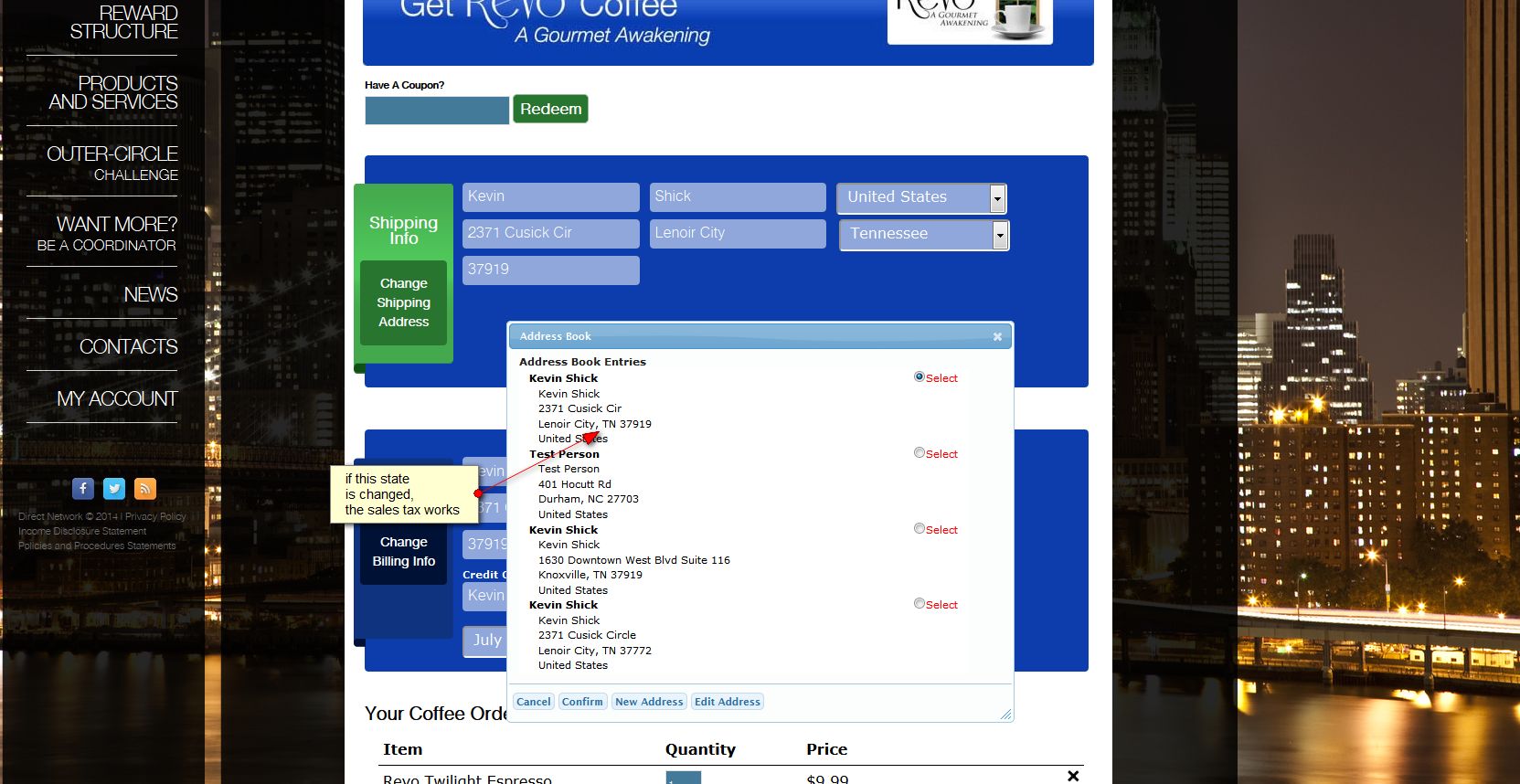Image resolution: width=1520 pixels, height=784 pixels.
Task: Click Change Billing Info button
Action: click(403, 552)
